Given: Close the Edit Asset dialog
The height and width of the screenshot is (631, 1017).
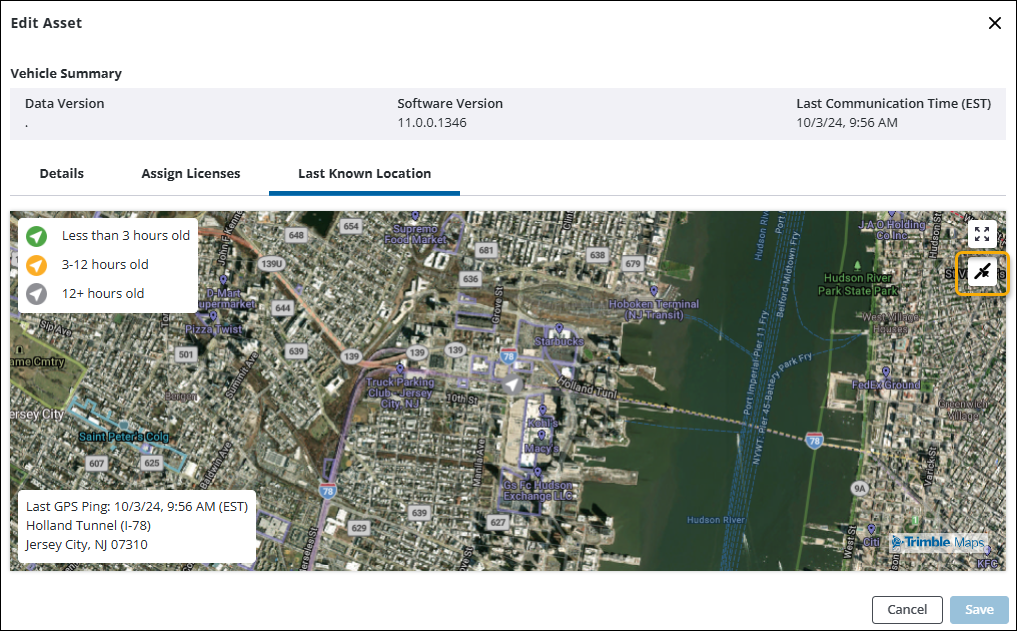Looking at the screenshot, I should point(994,23).
